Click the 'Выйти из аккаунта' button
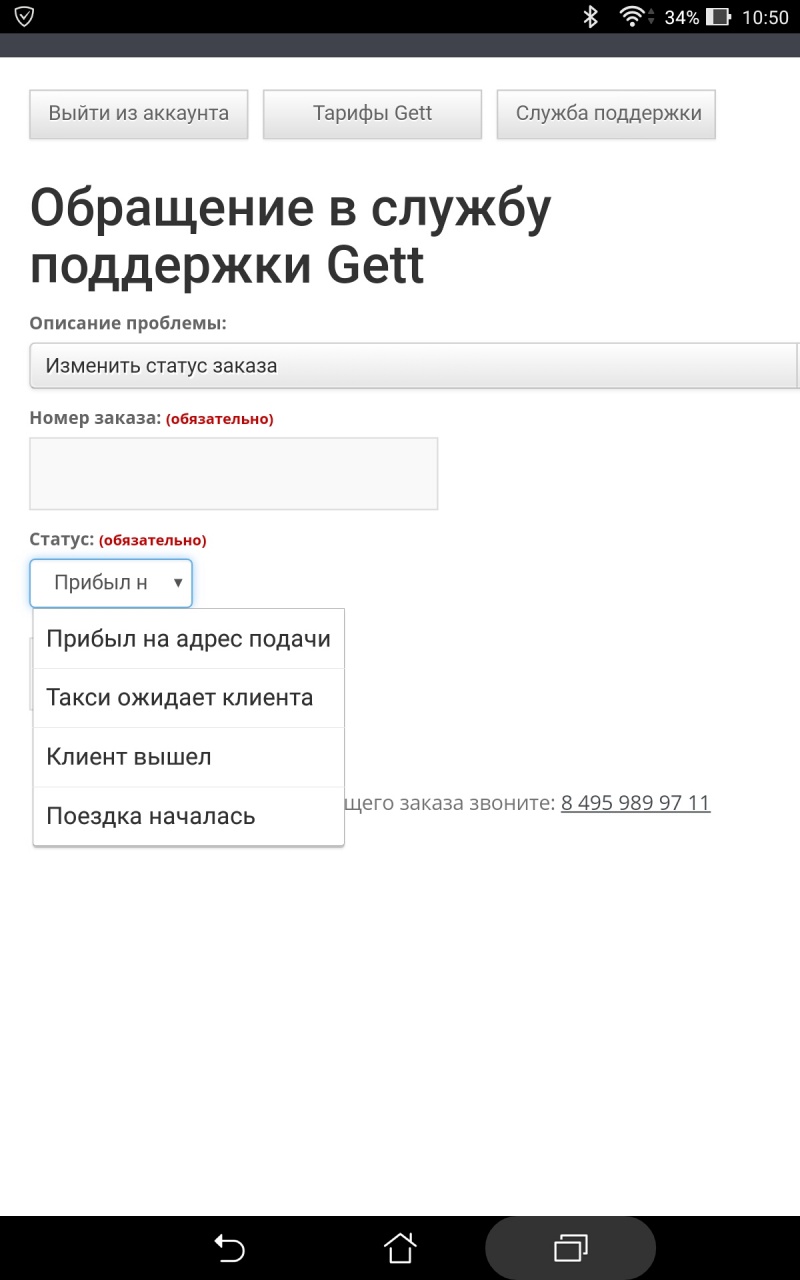 pos(139,114)
